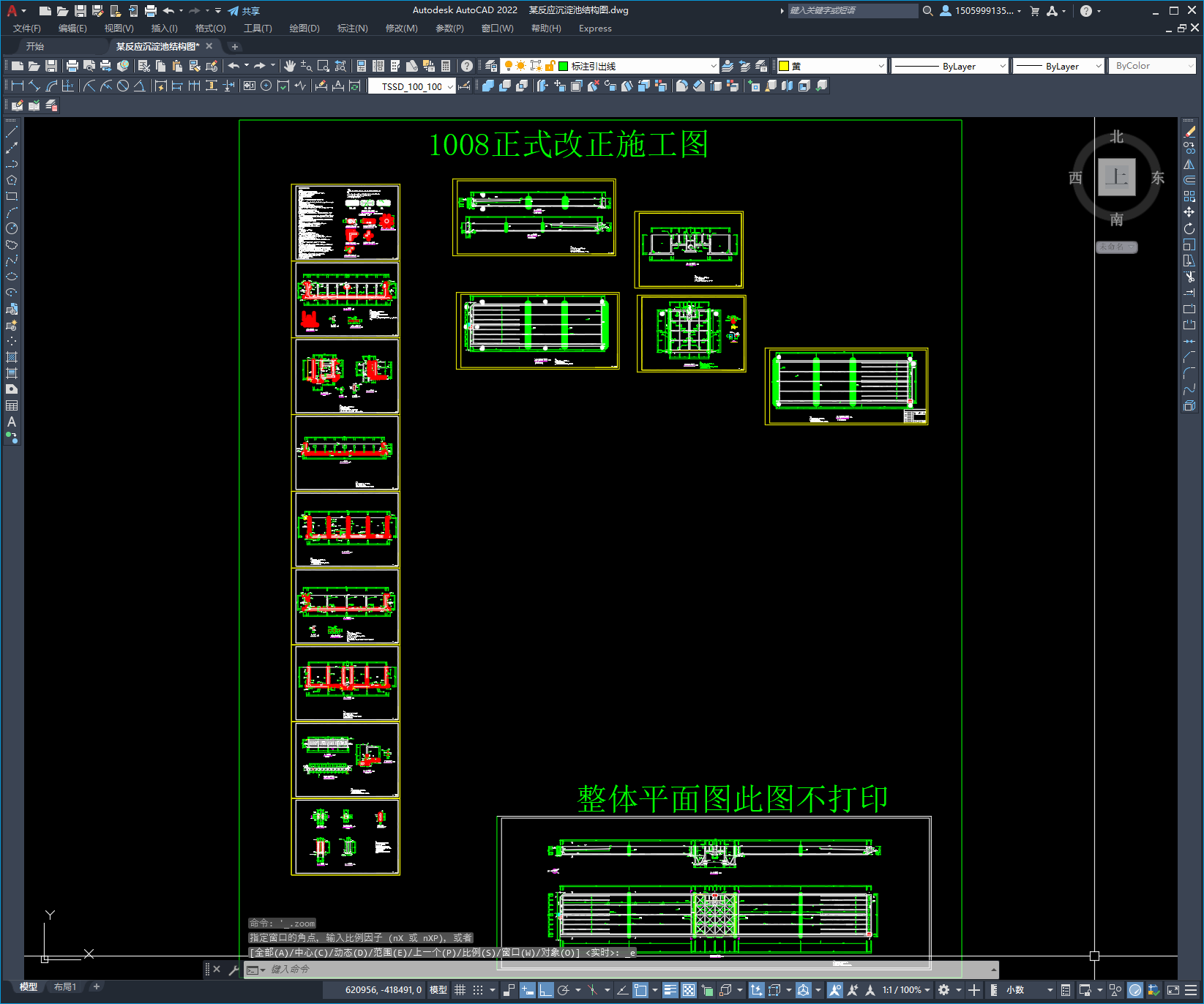Open the workspace switching gear icon

(x=944, y=990)
